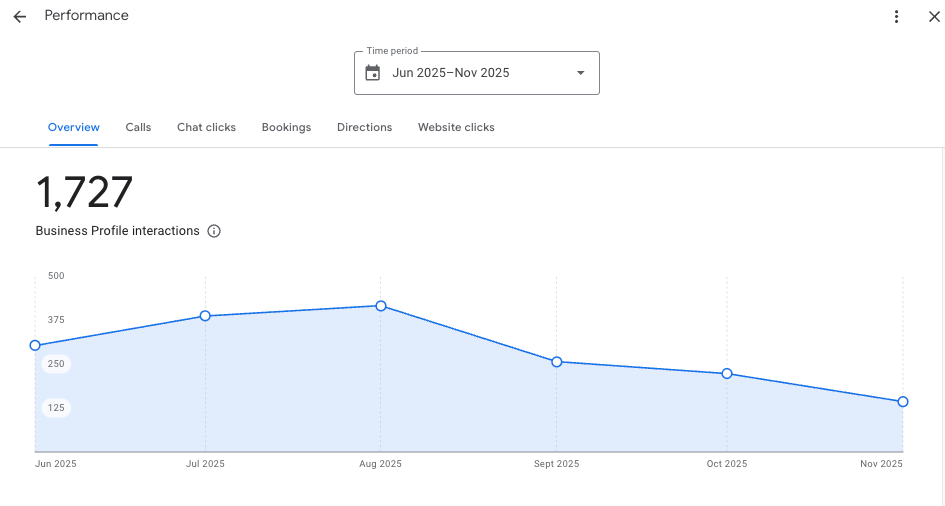
Task: Select the Oct 2025 chart marker
Action: pyautogui.click(x=727, y=374)
